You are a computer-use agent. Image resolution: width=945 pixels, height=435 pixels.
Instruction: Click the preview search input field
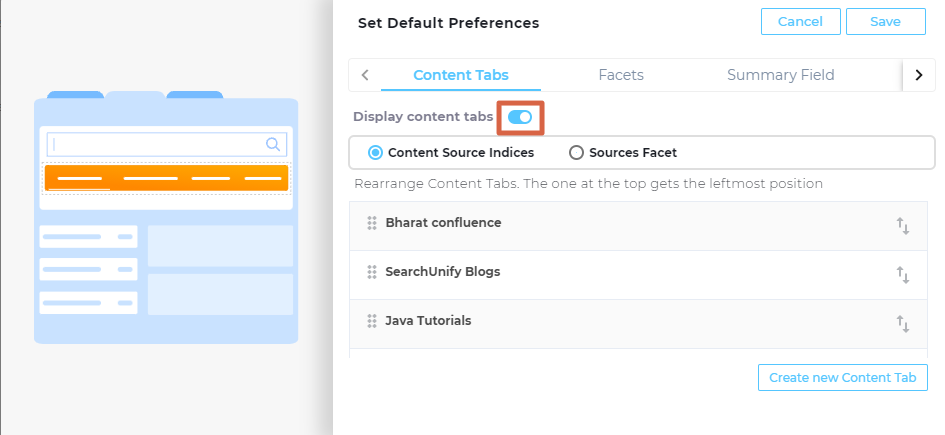click(155, 144)
